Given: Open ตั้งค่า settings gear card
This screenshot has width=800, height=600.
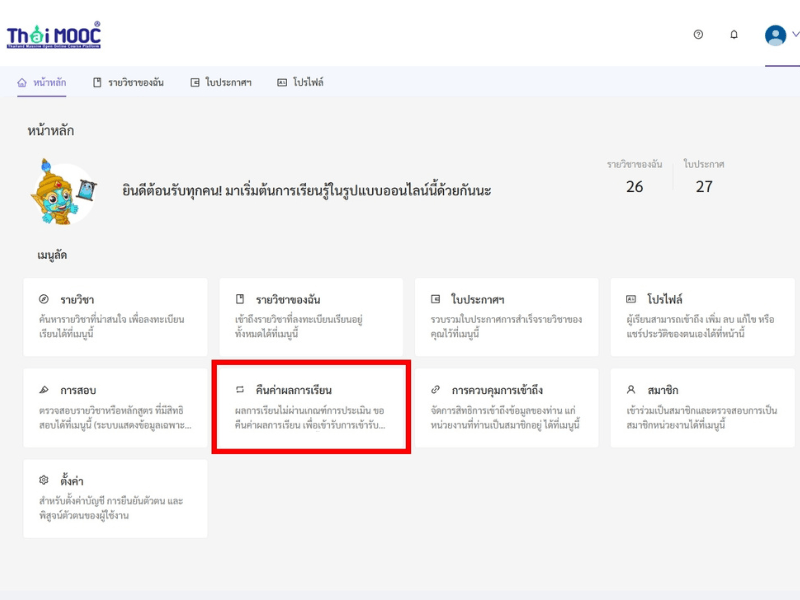Looking at the screenshot, I should pyautogui.click(x=115, y=498).
